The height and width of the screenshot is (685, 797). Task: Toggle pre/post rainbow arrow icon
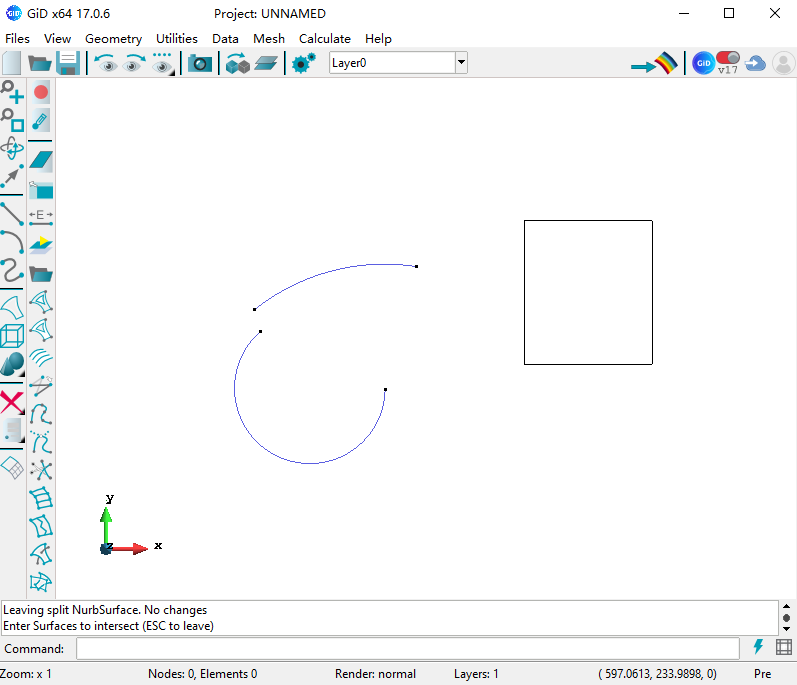655,63
